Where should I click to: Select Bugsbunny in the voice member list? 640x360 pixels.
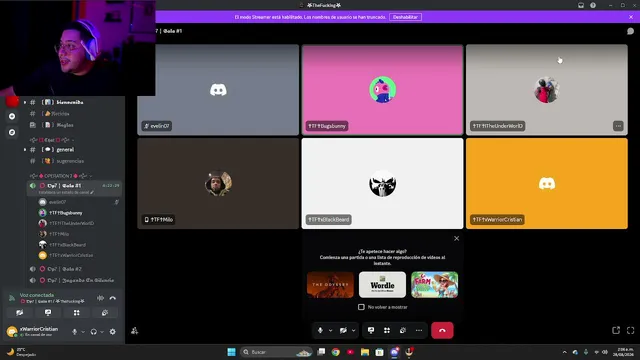click(78, 213)
